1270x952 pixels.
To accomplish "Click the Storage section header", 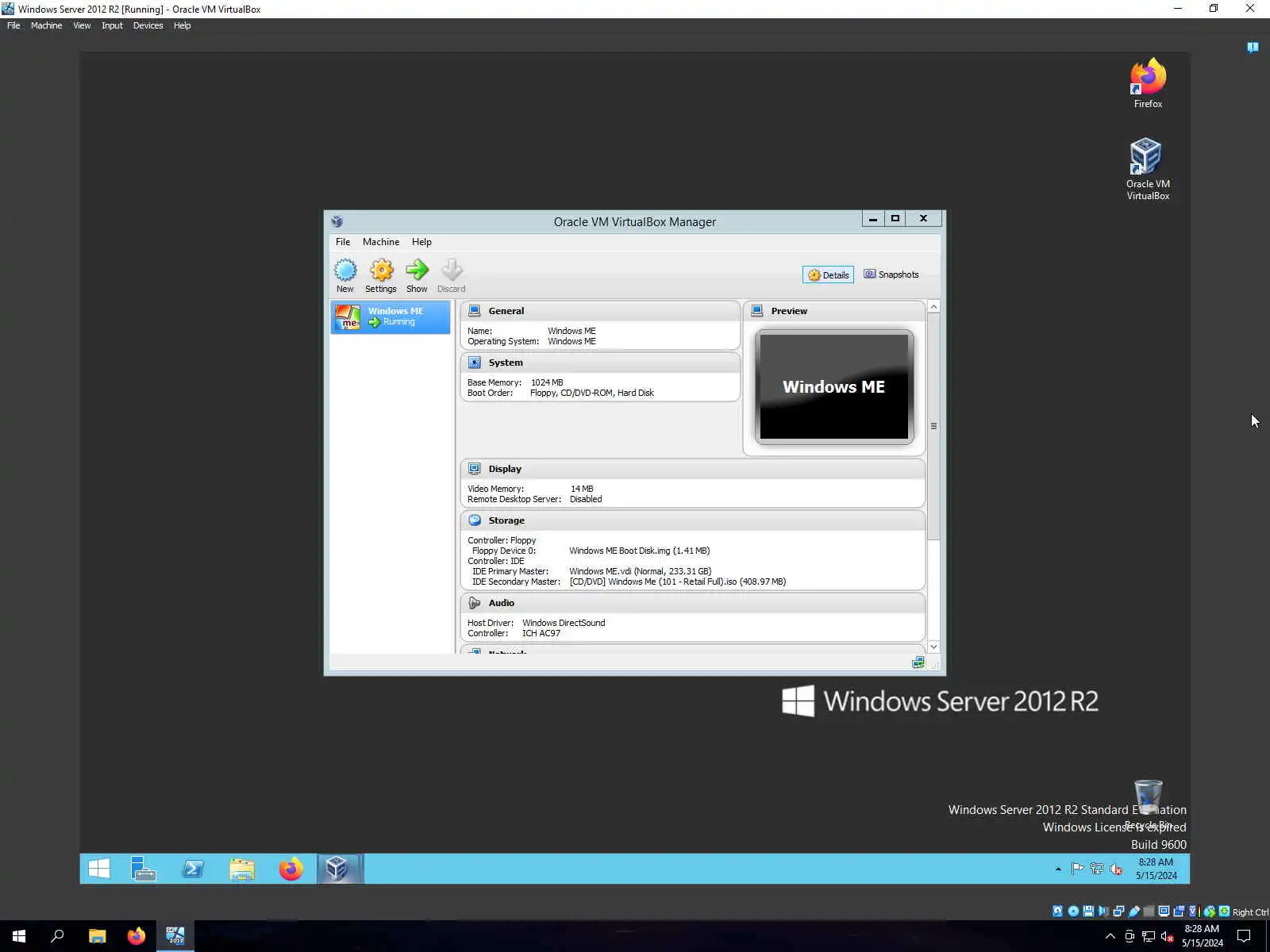I will [693, 520].
